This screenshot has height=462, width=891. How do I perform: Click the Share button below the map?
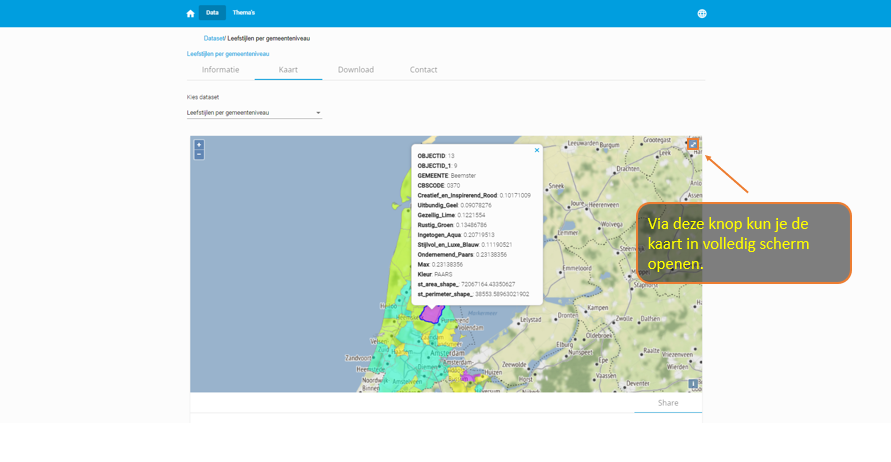(668, 403)
